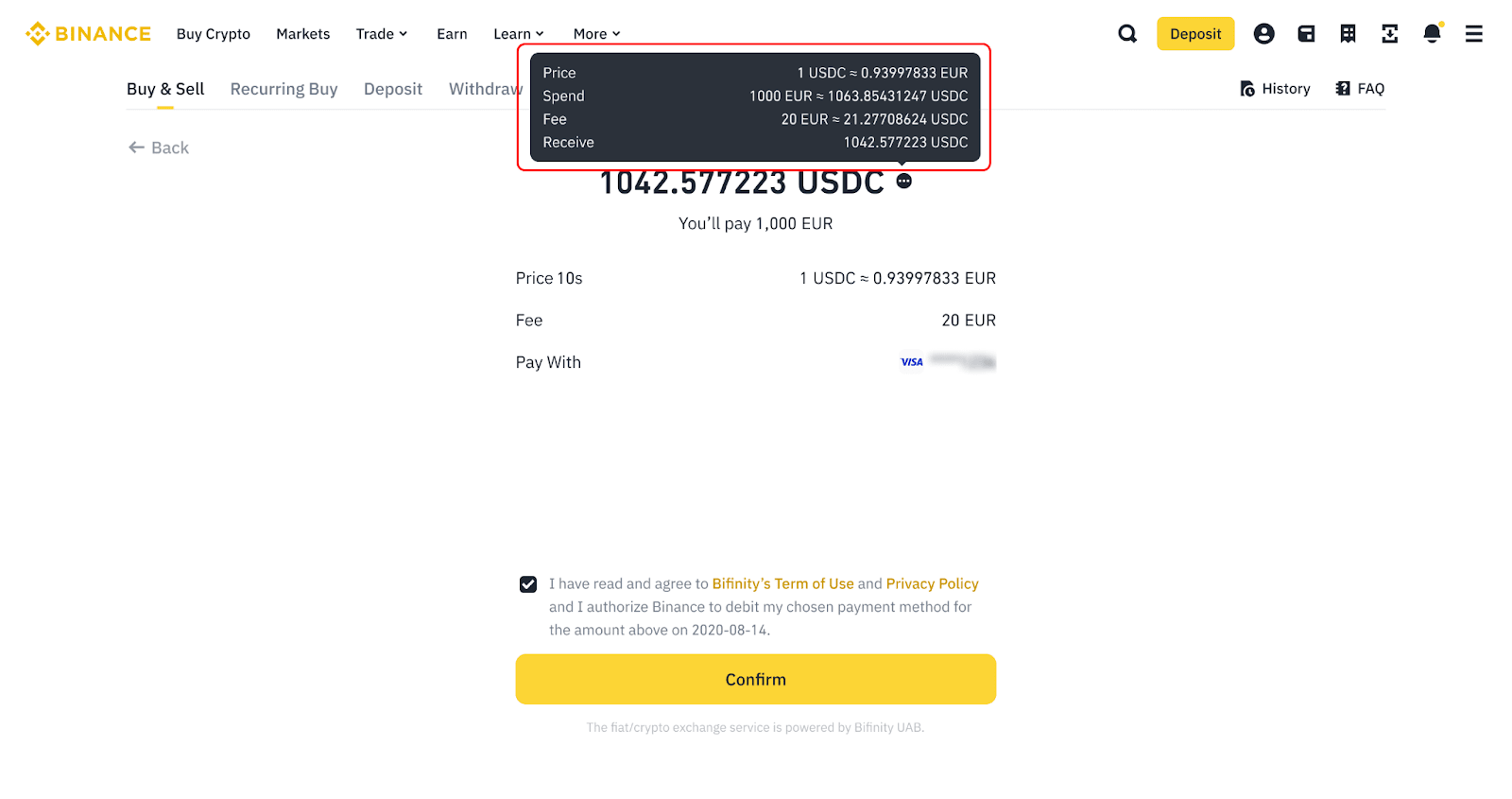Screen dimensions: 1512x799
Task: Click the yellow Deposit button
Action: (1195, 34)
